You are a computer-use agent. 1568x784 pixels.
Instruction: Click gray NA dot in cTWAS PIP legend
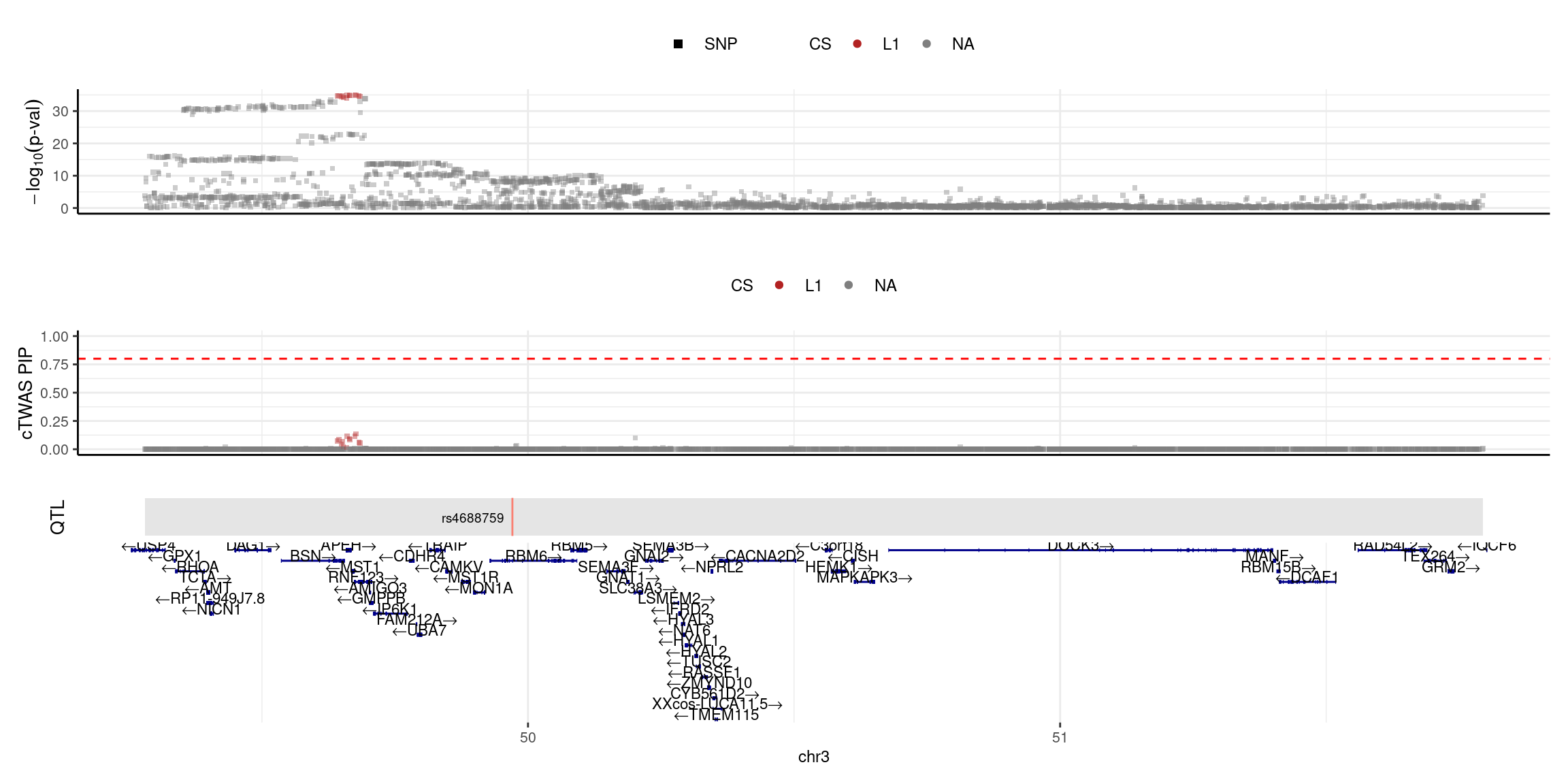pos(849,285)
